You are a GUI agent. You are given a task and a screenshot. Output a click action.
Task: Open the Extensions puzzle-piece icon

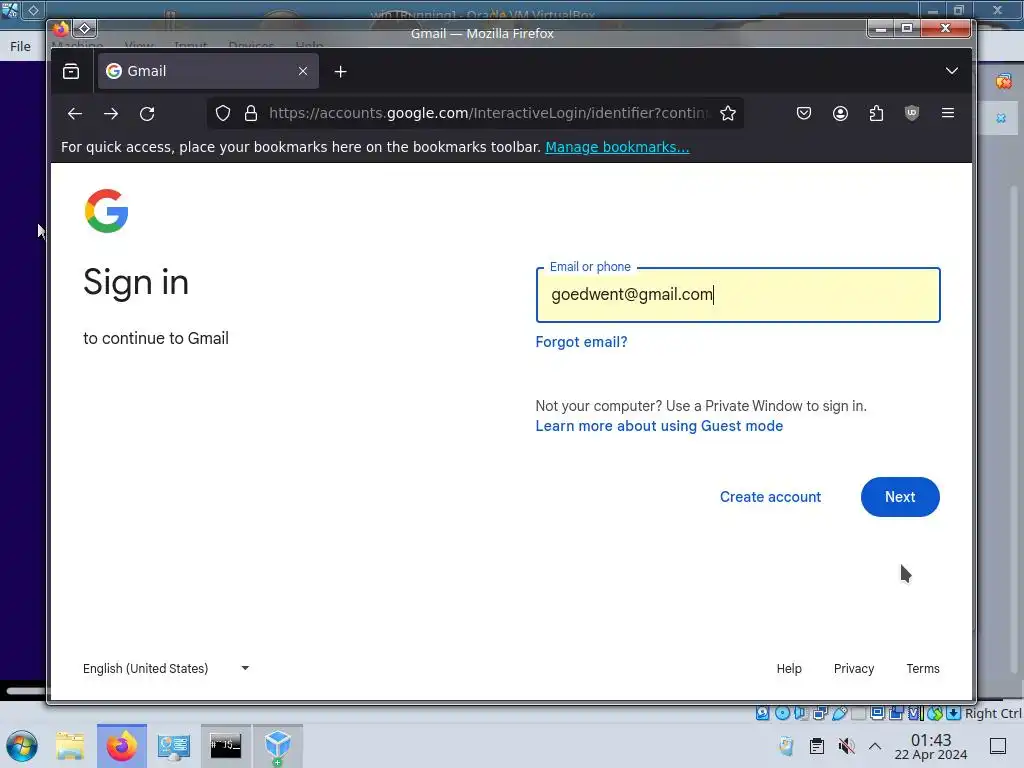876,114
